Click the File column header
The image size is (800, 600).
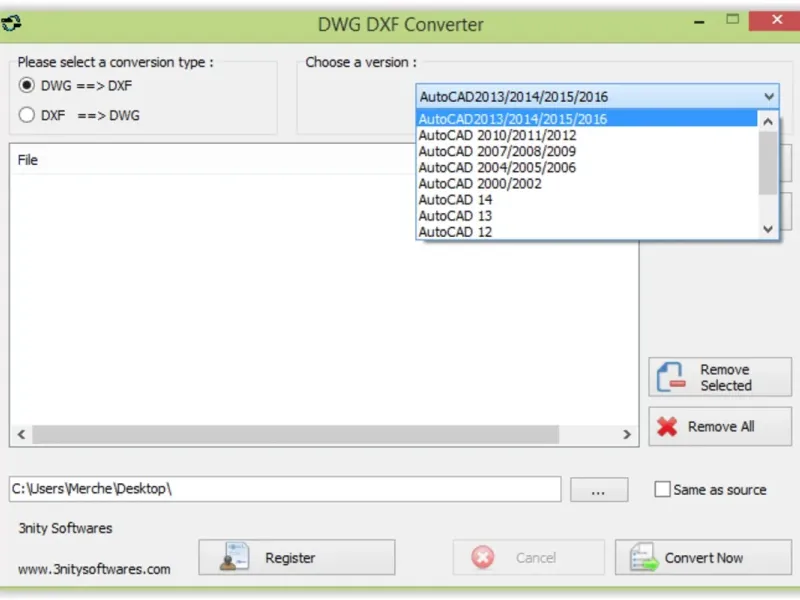click(x=28, y=160)
